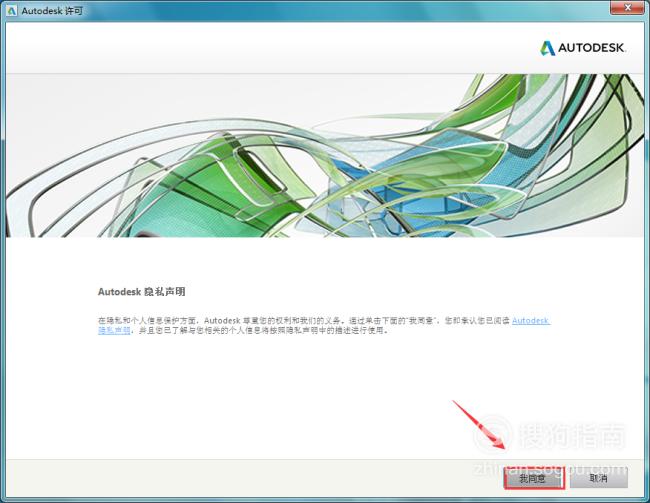This screenshot has height=503, width=650.
Task: Close the Autodesk 许可 window
Action: pos(628,7)
